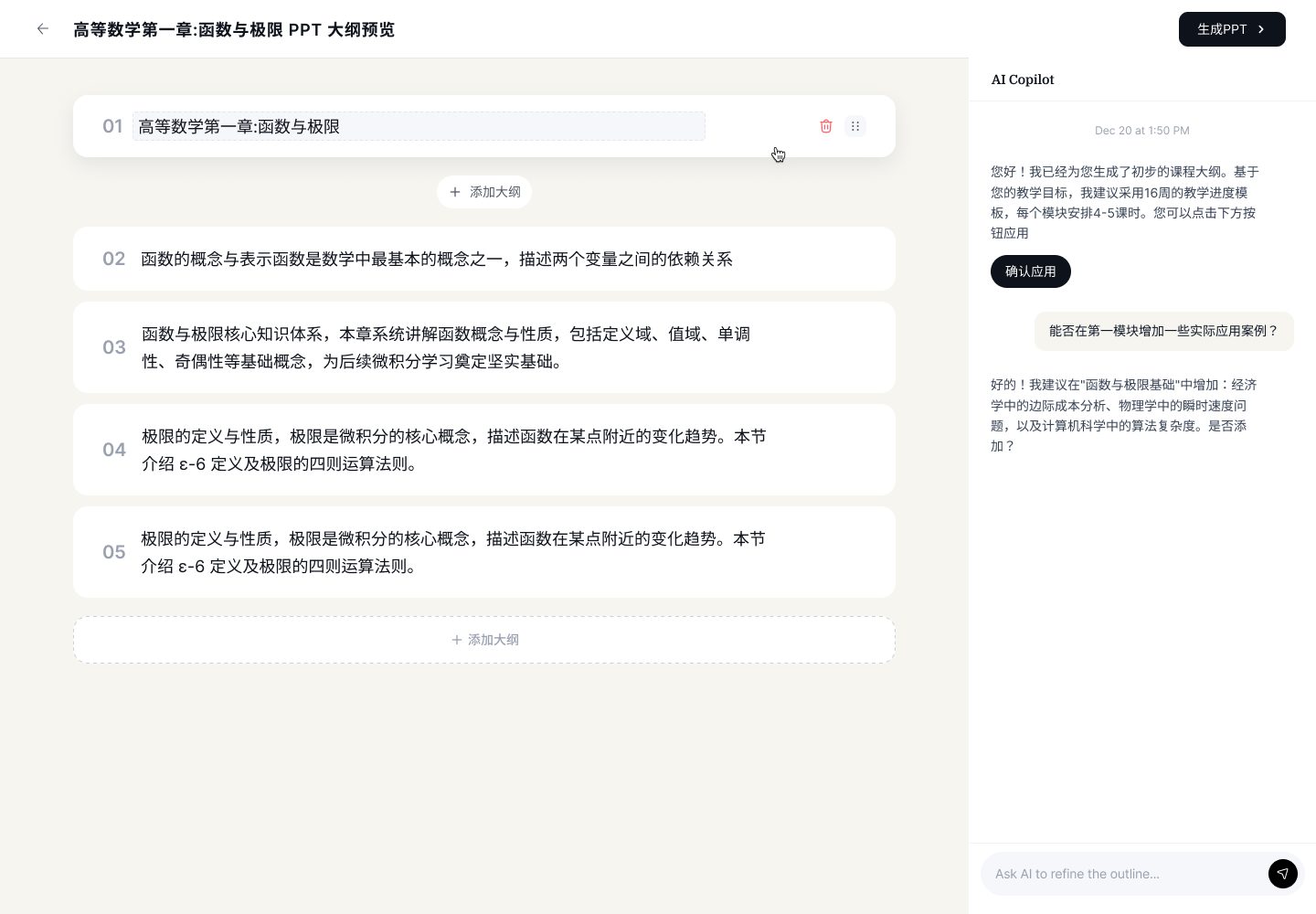Delete outline item 01 with trash icon
This screenshot has height=914, width=1316.
826,126
